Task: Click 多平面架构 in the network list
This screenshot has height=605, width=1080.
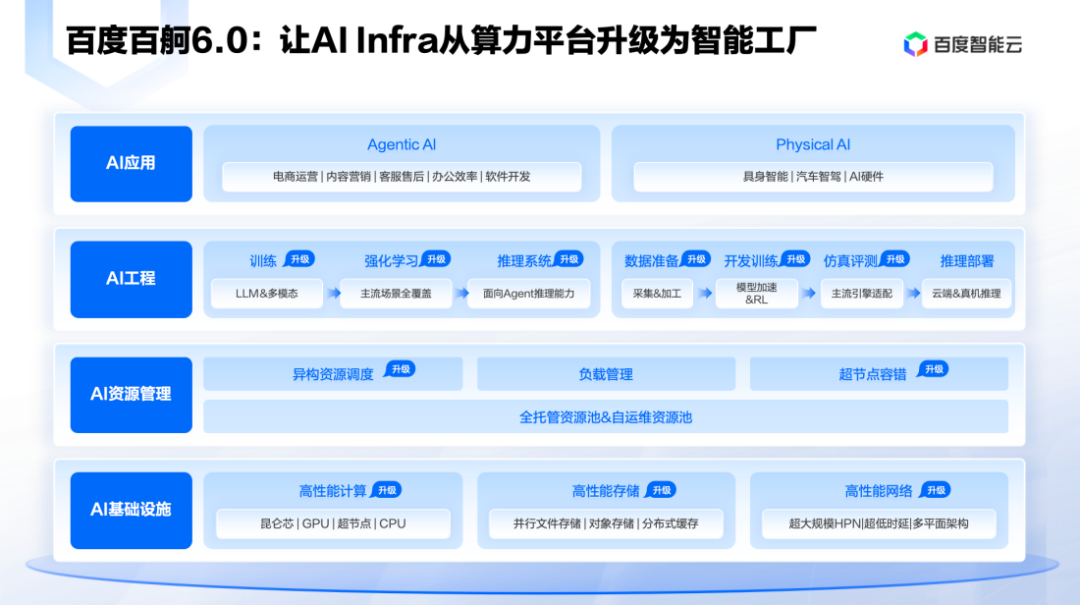Action: 941,524
